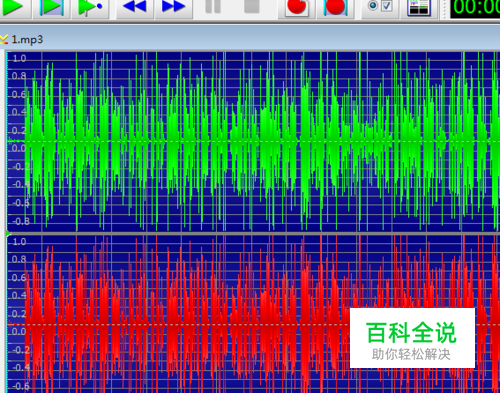Click the 1.0 amplitude label on the green channel
Image resolution: width=500 pixels, height=393 pixels.
click(19, 58)
